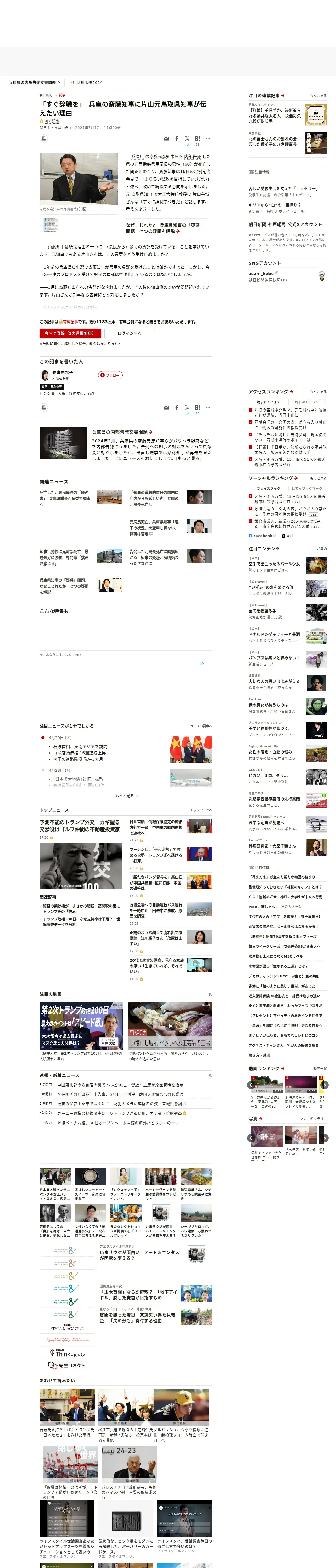Image resolution: width=336 pixels, height=1568 pixels.
Task: Select the はてなブックマーク ranking tab
Action: (x=307, y=489)
